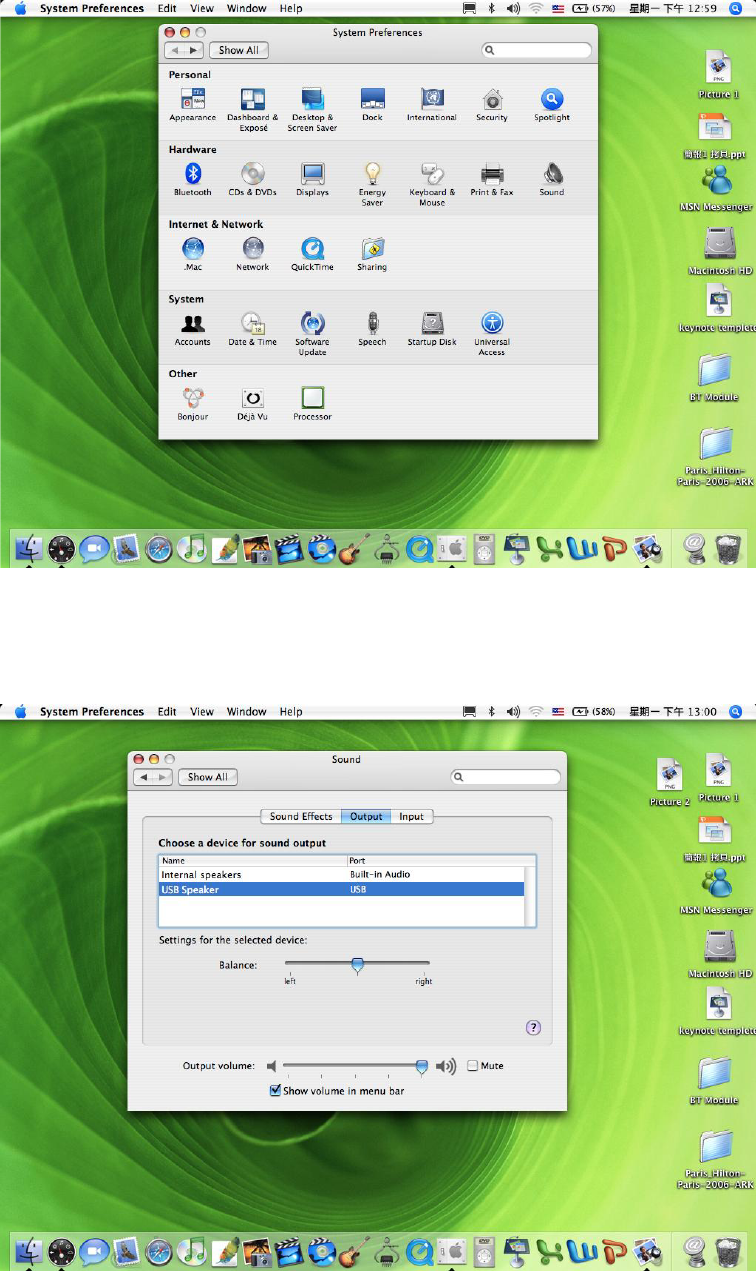756x1271 pixels.
Task: Open the Processor preference pane
Action: click(312, 403)
